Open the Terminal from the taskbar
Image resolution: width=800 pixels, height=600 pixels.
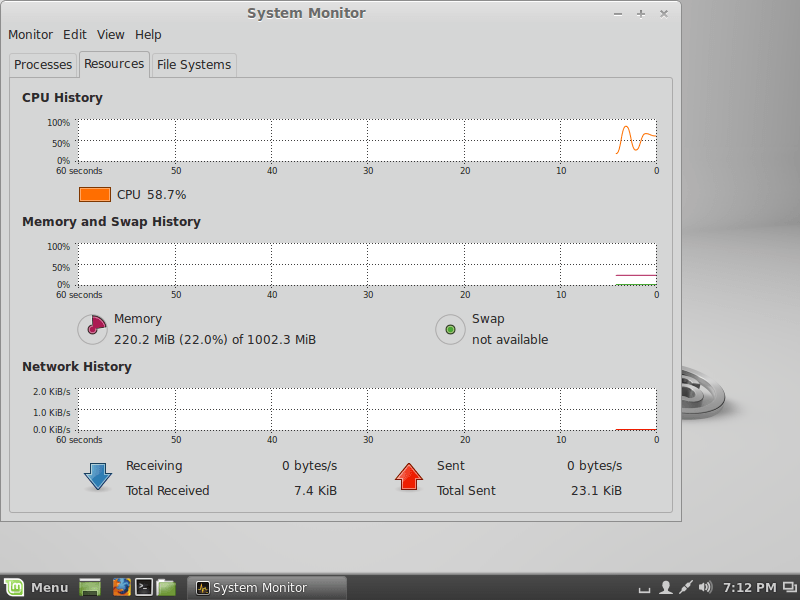(144, 587)
